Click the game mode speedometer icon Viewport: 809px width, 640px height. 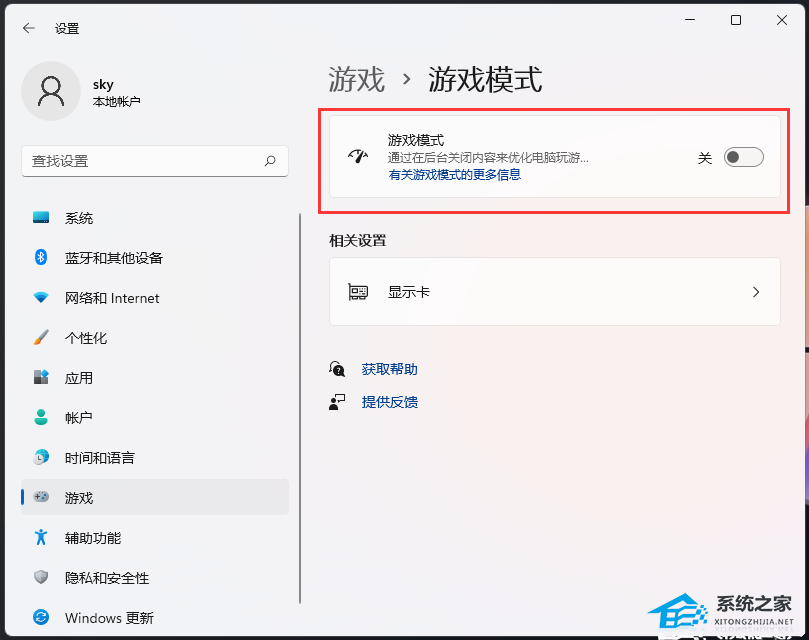pyautogui.click(x=358, y=156)
